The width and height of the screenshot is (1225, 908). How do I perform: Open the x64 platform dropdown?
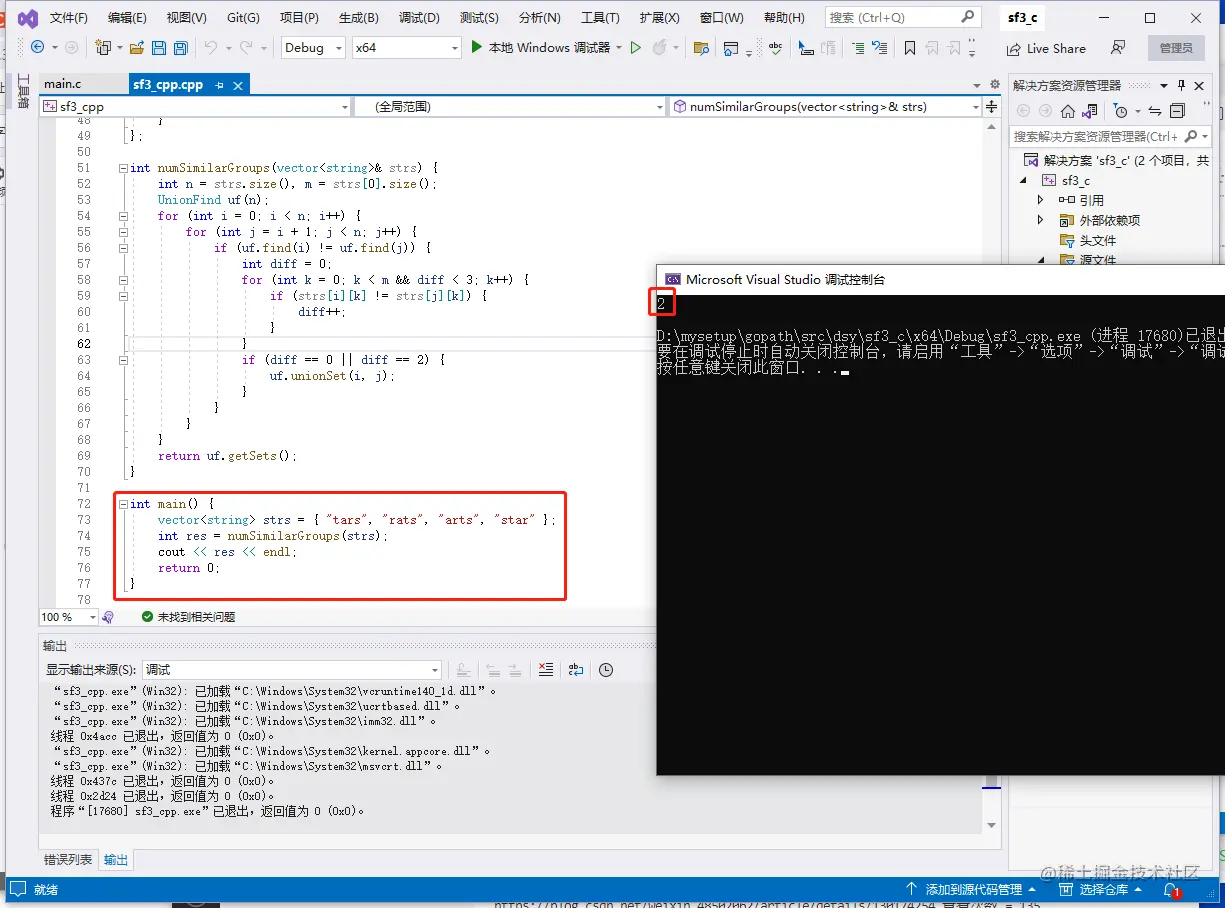[407, 47]
